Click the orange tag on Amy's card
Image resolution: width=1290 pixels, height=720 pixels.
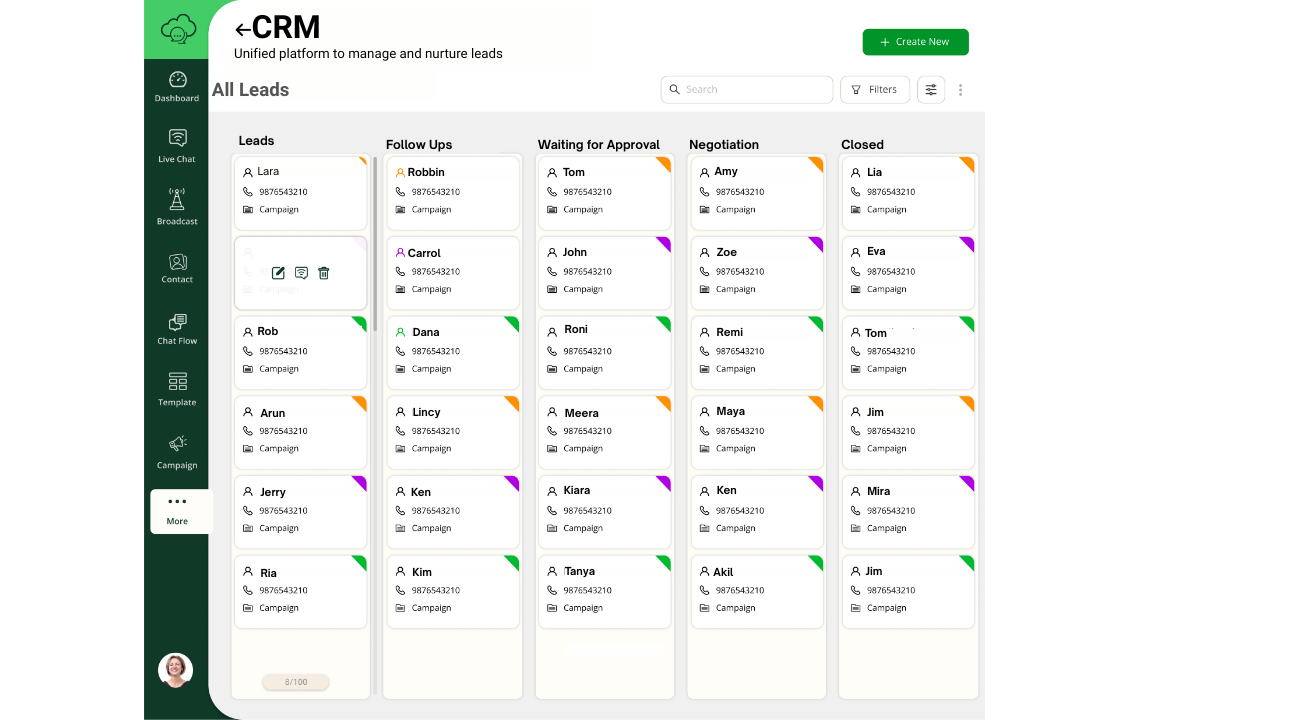pos(817,163)
